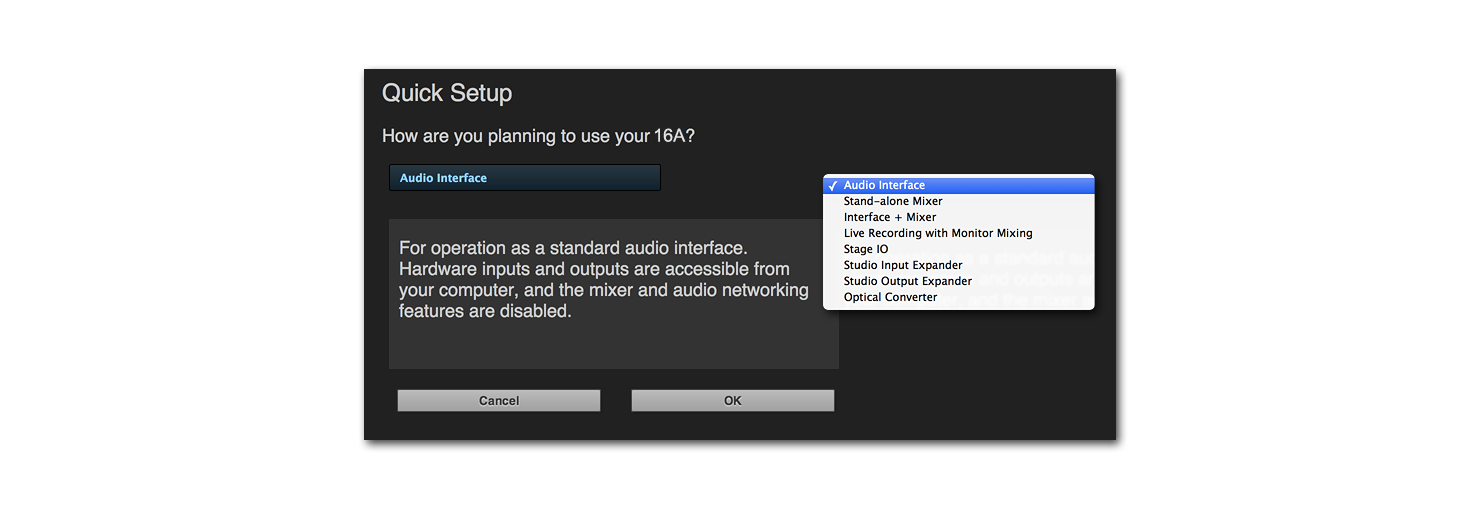Confirm the setup with OK

732,400
